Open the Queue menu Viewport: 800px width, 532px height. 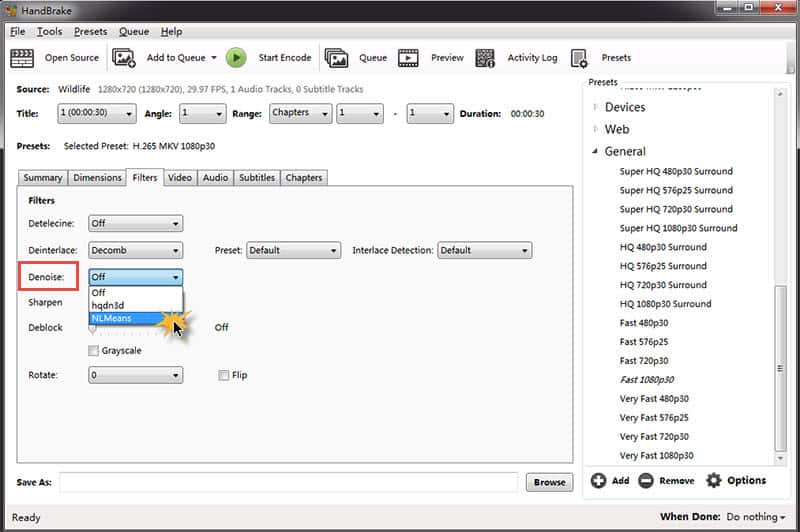click(x=134, y=32)
